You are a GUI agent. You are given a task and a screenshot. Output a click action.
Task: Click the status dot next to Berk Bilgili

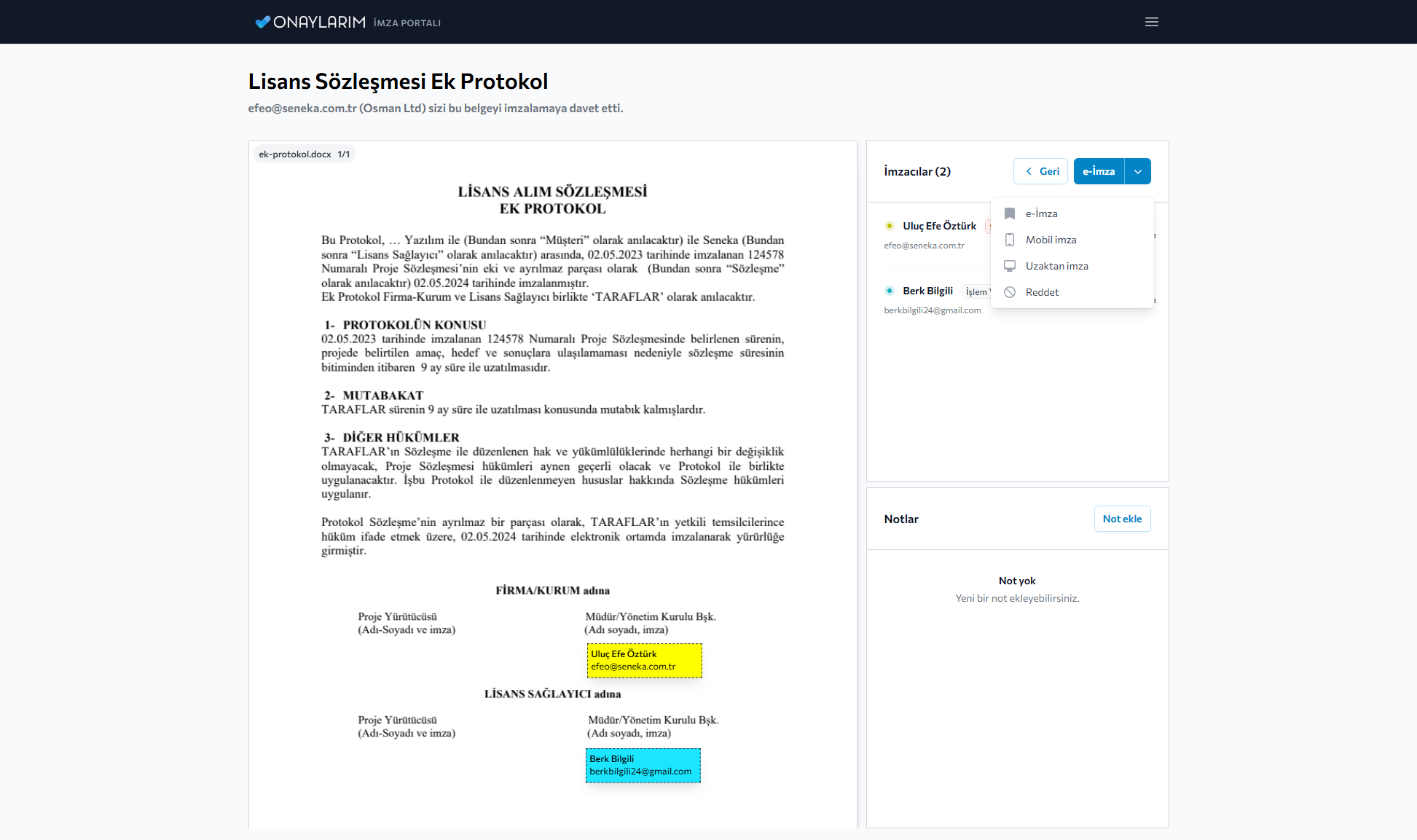(890, 290)
